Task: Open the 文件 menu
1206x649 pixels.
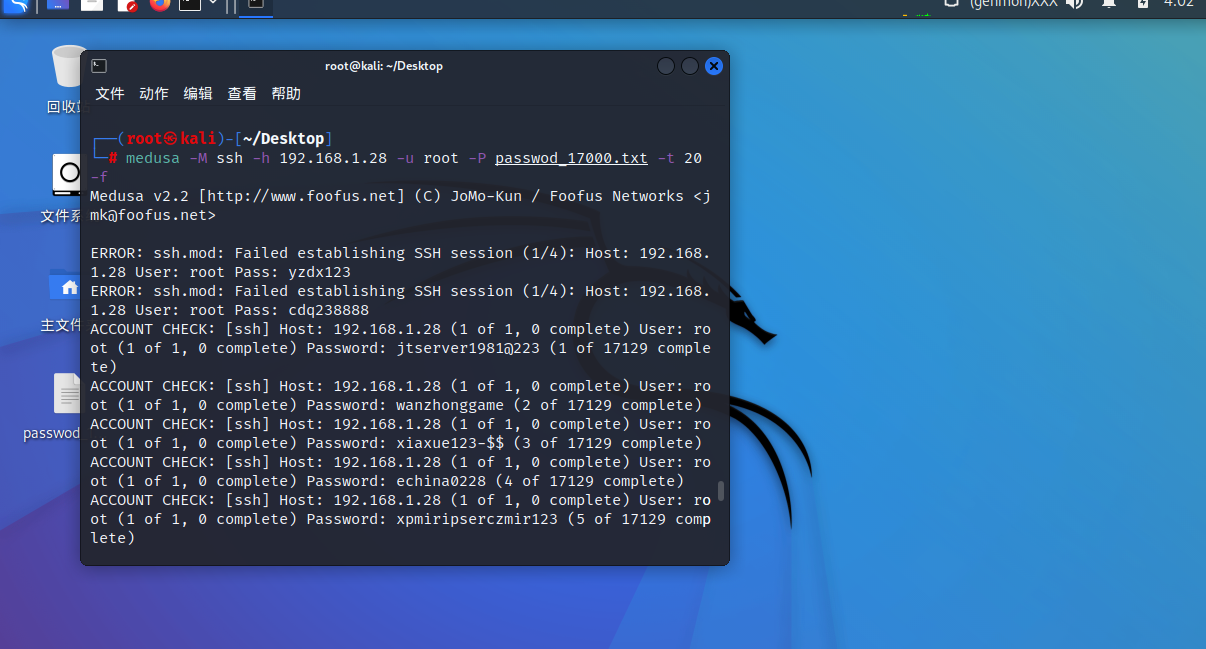Action: pyautogui.click(x=110, y=93)
